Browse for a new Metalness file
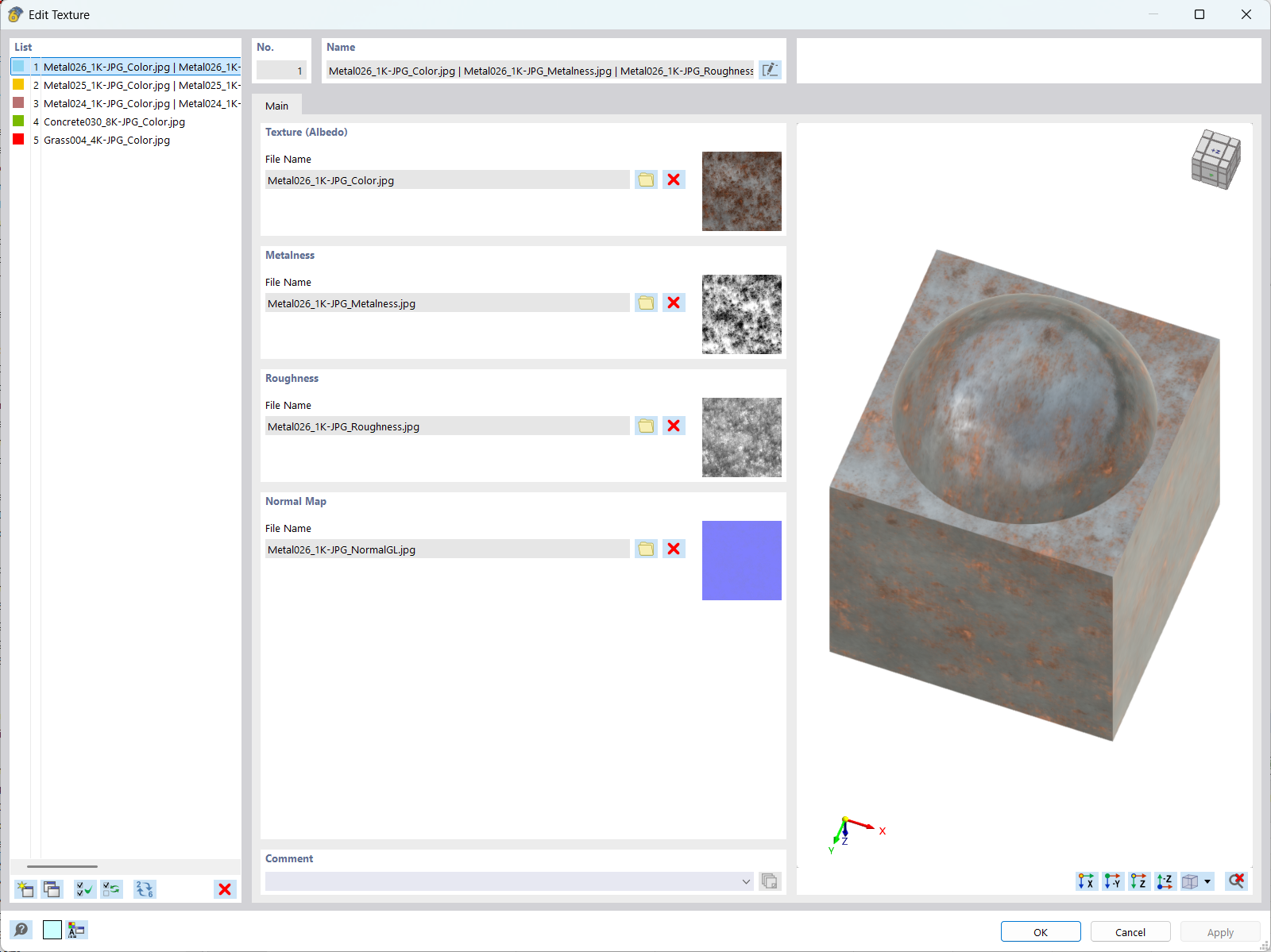Screen dimensions: 1271x952 pyautogui.click(x=645, y=303)
